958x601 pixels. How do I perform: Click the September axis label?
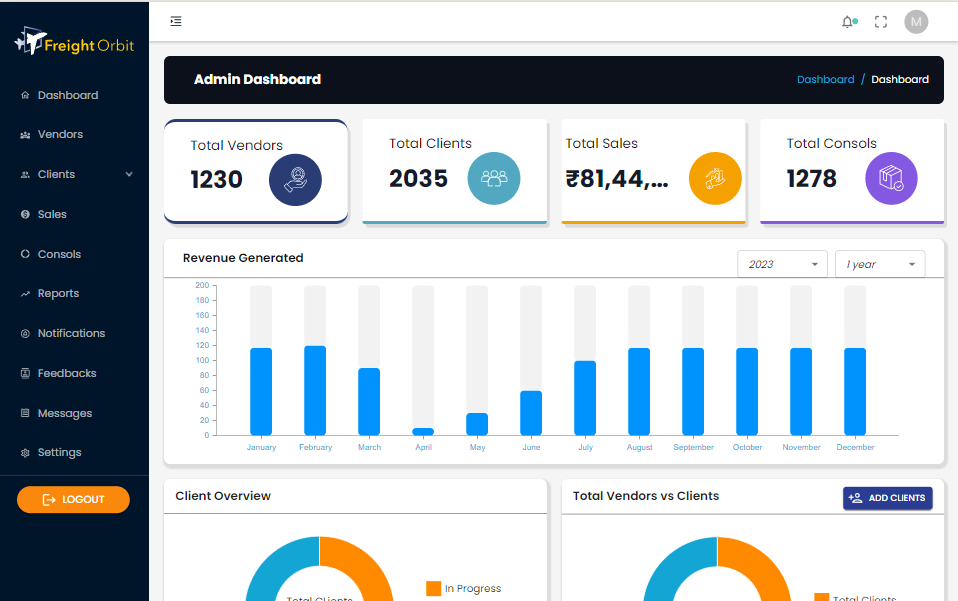tap(693, 447)
